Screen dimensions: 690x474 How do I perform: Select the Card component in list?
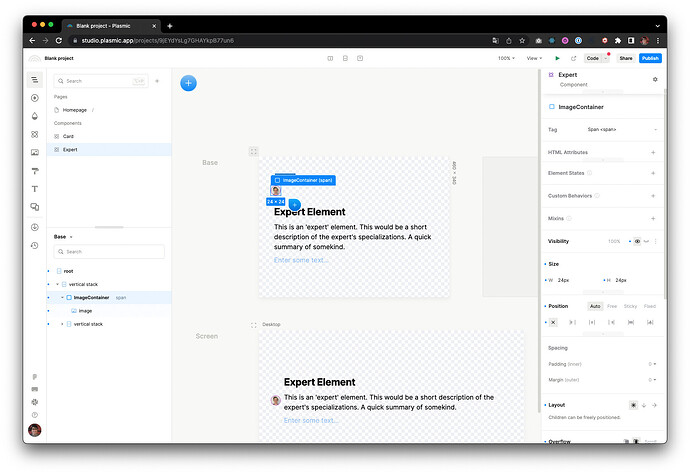[x=68, y=136]
